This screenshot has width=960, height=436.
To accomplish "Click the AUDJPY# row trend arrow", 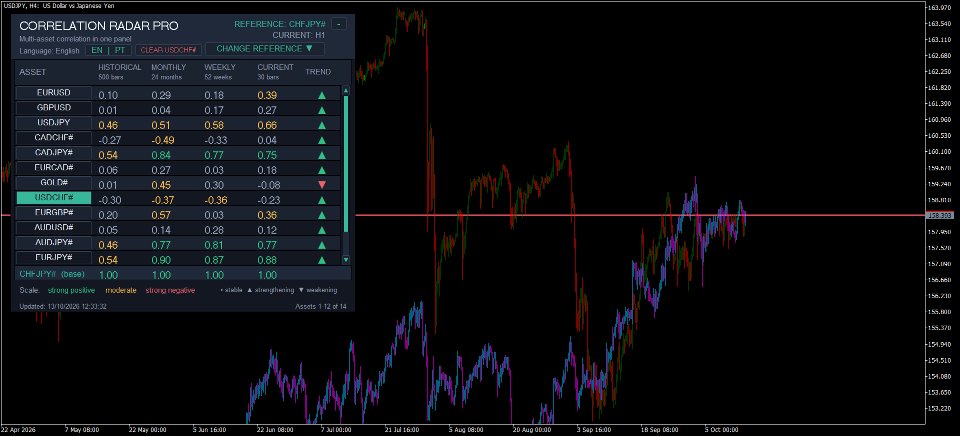I will (321, 245).
